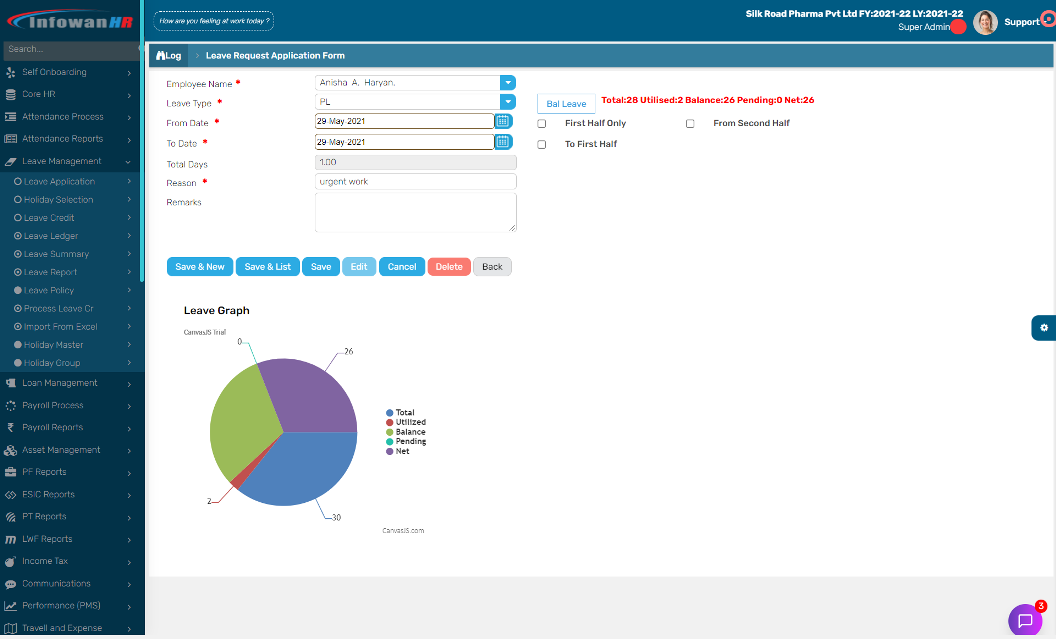This screenshot has width=1056, height=639.
Task: Click the Bal Leave button
Action: tap(566, 104)
